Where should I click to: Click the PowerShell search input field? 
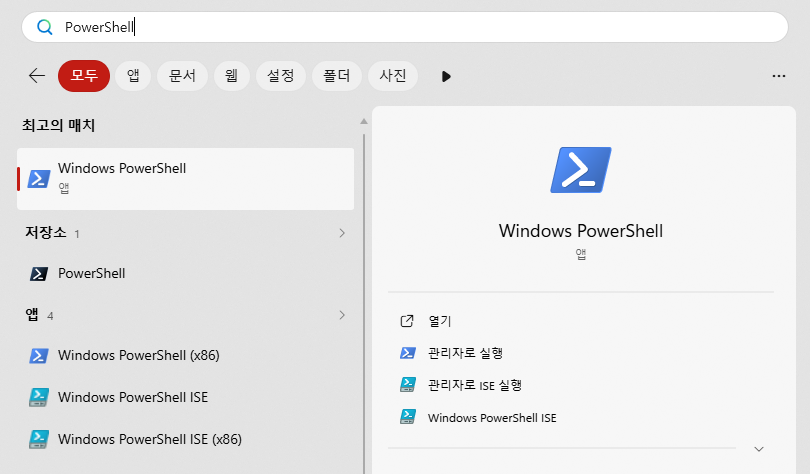(404, 27)
